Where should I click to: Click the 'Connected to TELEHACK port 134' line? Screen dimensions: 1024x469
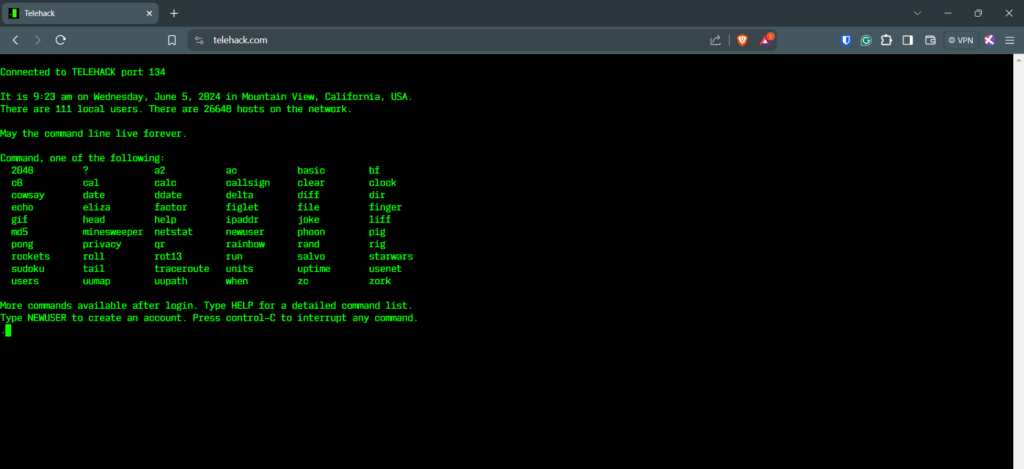pos(83,72)
